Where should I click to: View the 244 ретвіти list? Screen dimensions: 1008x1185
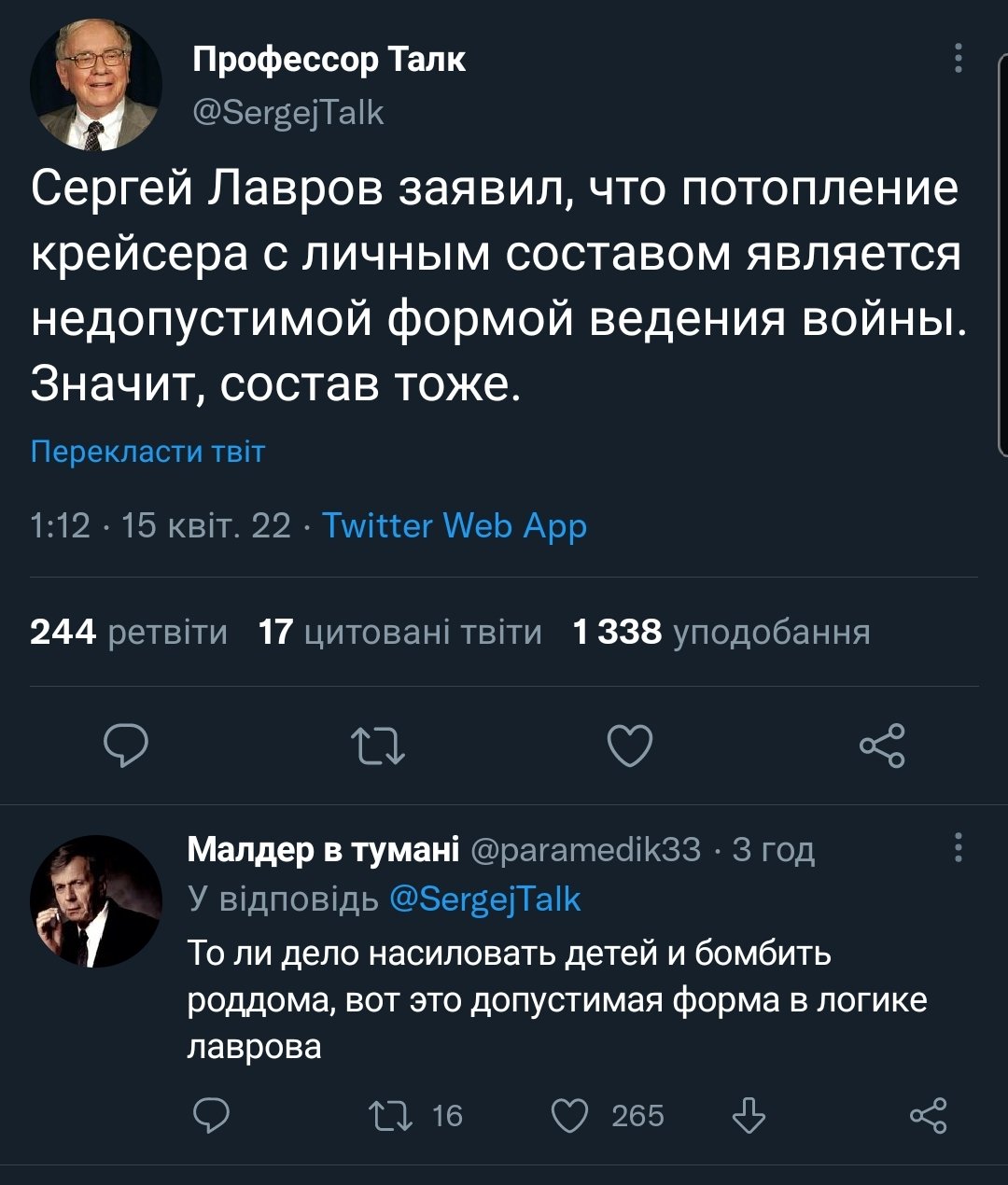tap(129, 633)
